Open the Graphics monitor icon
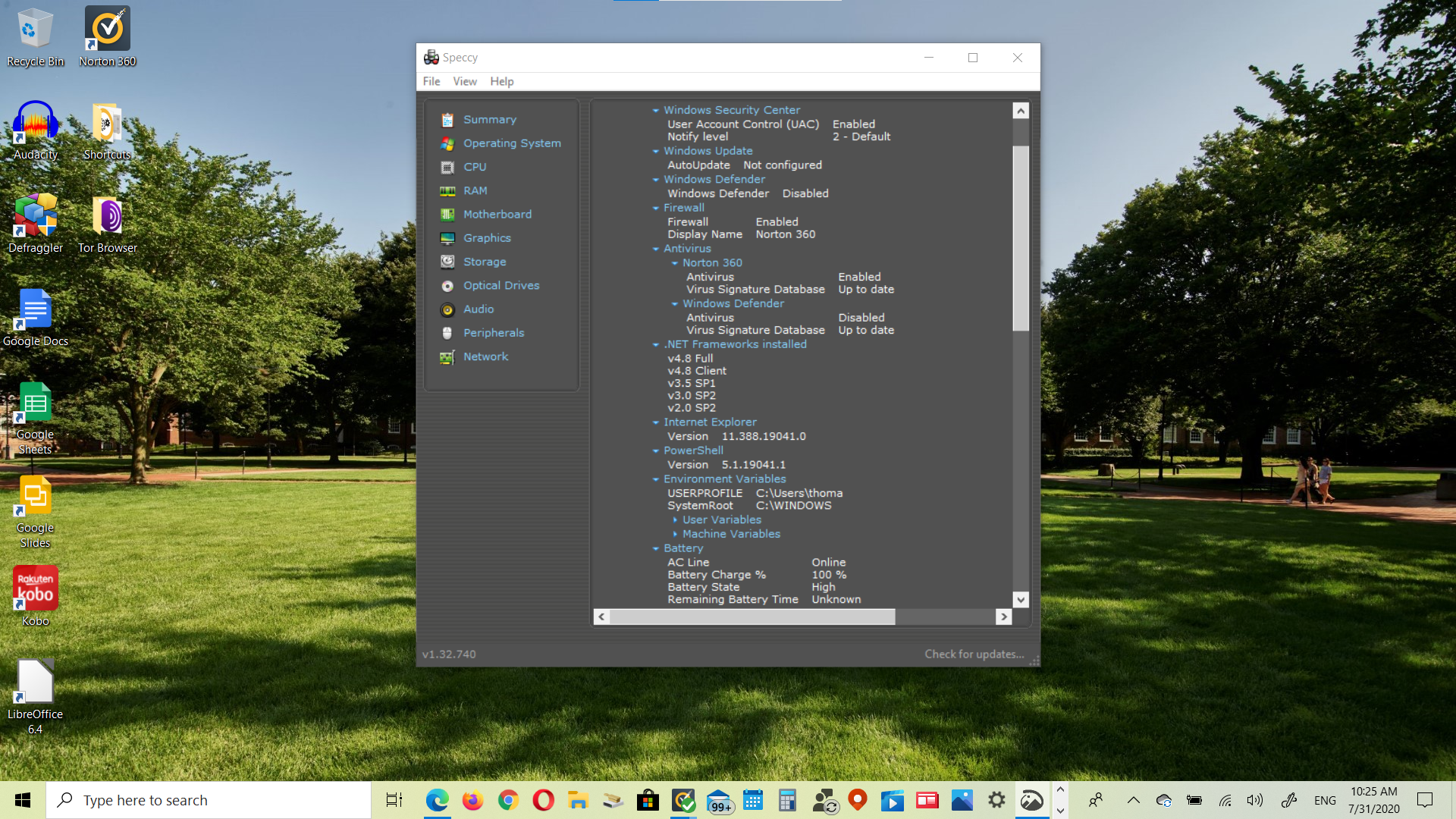Image resolution: width=1456 pixels, height=819 pixels. 447,238
